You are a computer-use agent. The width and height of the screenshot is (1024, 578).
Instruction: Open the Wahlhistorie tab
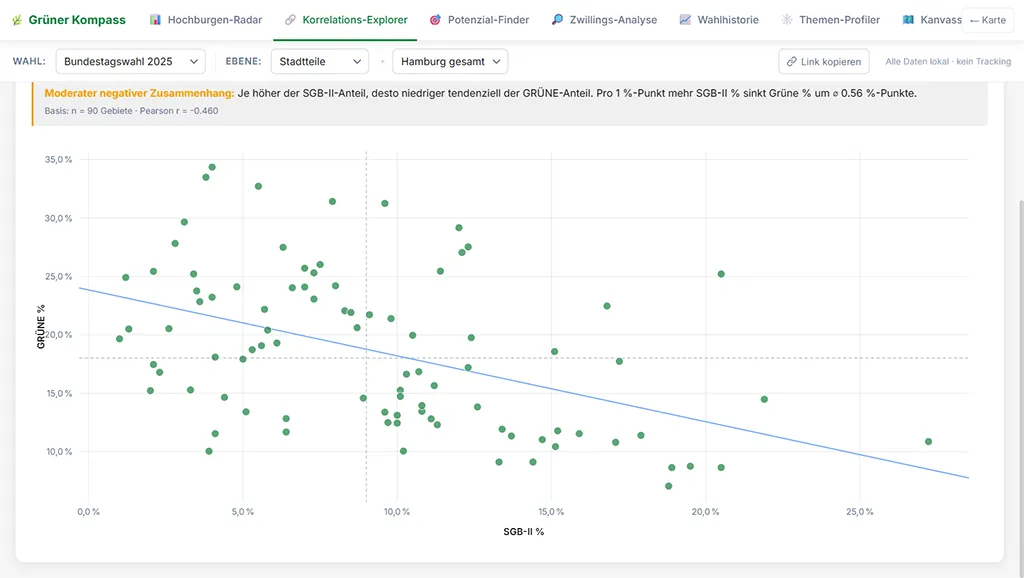pos(719,20)
